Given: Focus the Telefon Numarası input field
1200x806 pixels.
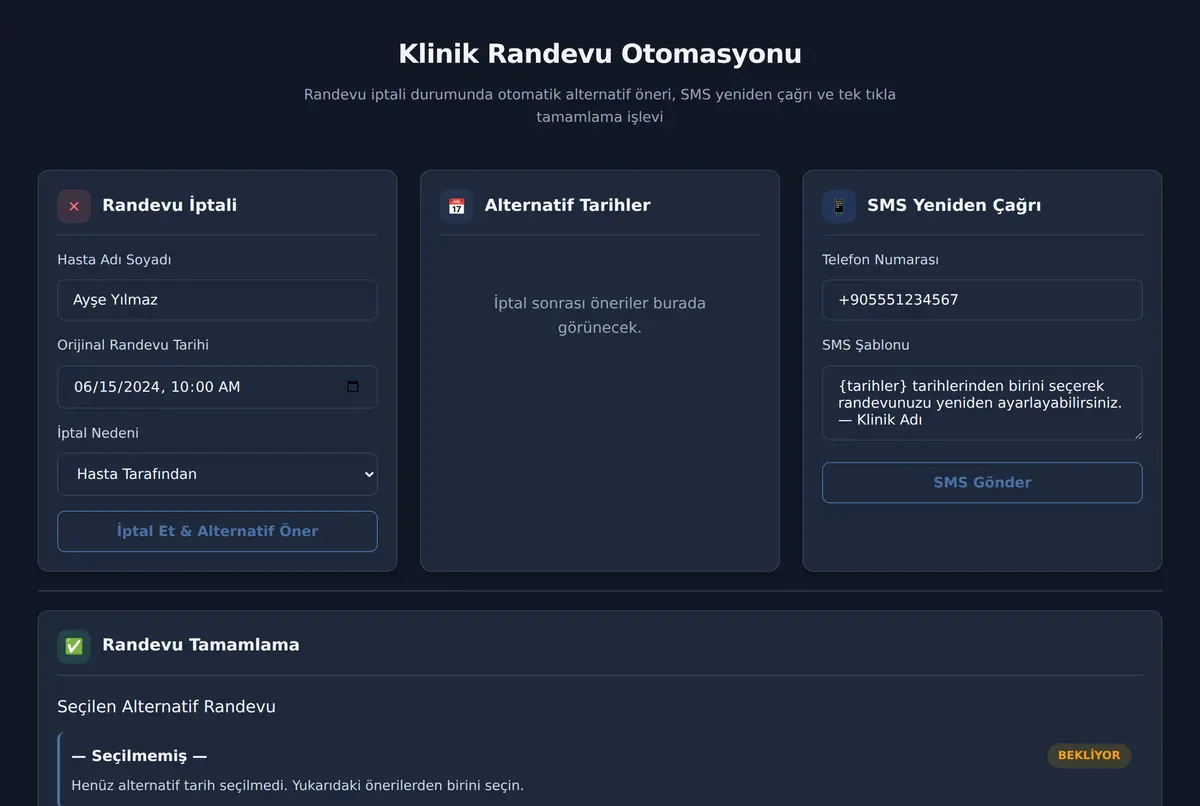Looking at the screenshot, I should 982,300.
